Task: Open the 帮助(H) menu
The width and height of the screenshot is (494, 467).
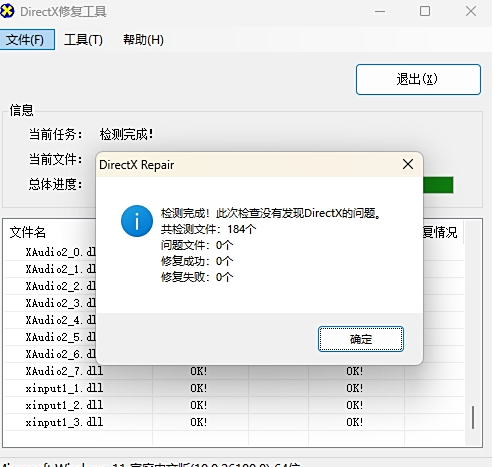Action: click(x=143, y=40)
